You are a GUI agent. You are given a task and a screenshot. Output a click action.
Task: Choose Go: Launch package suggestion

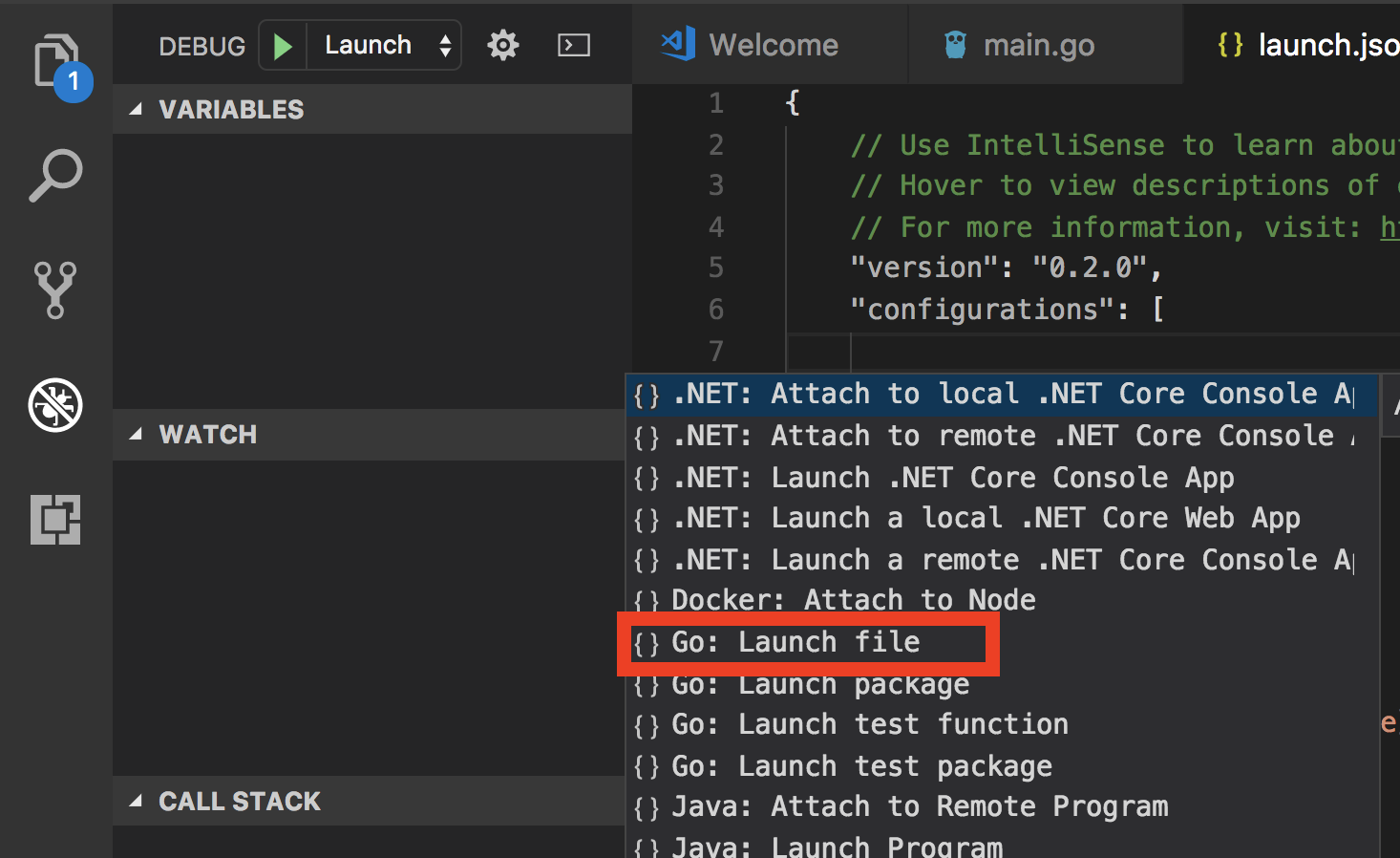(1002, 684)
